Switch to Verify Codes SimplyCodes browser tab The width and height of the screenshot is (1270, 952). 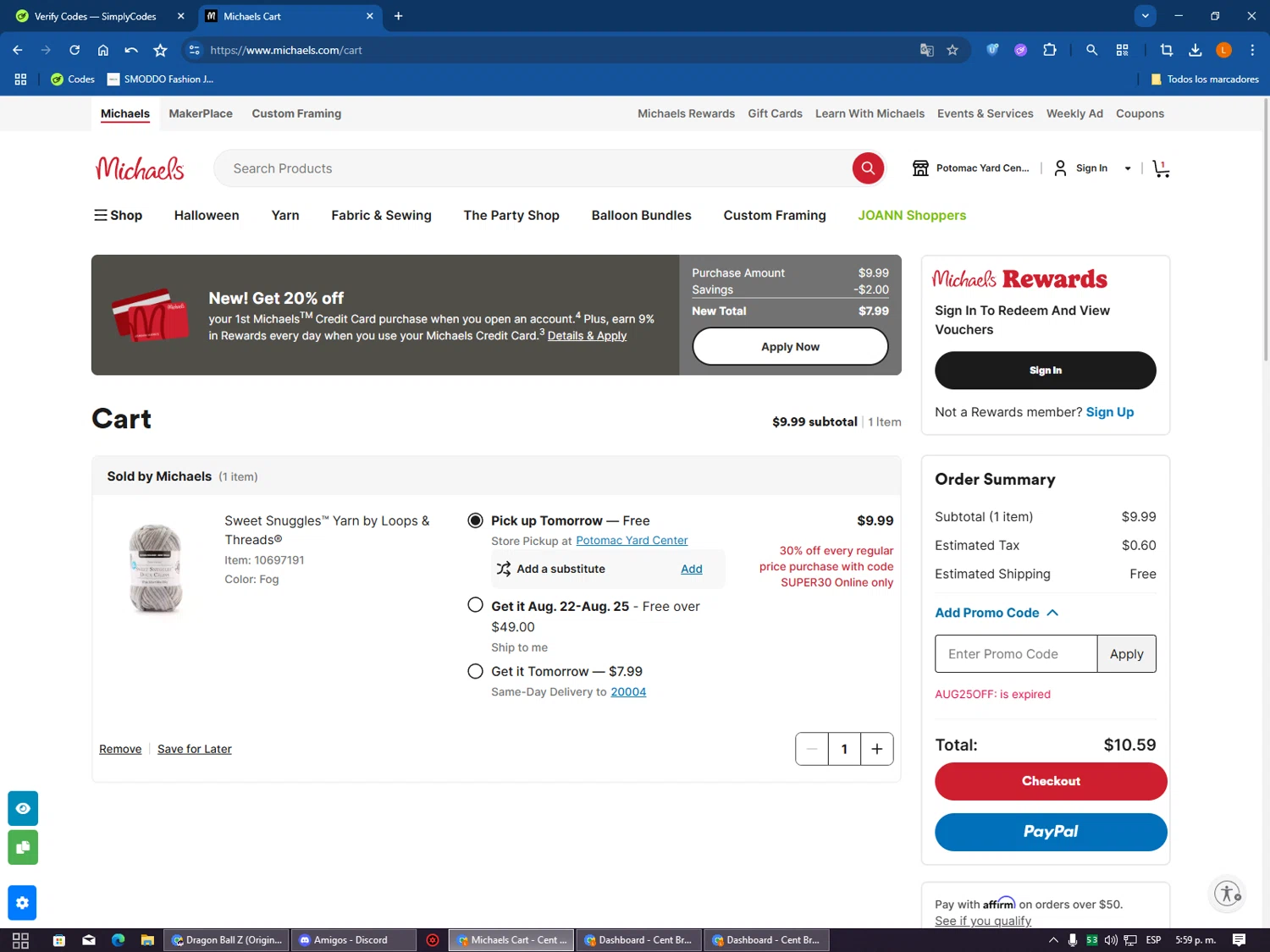(x=97, y=16)
